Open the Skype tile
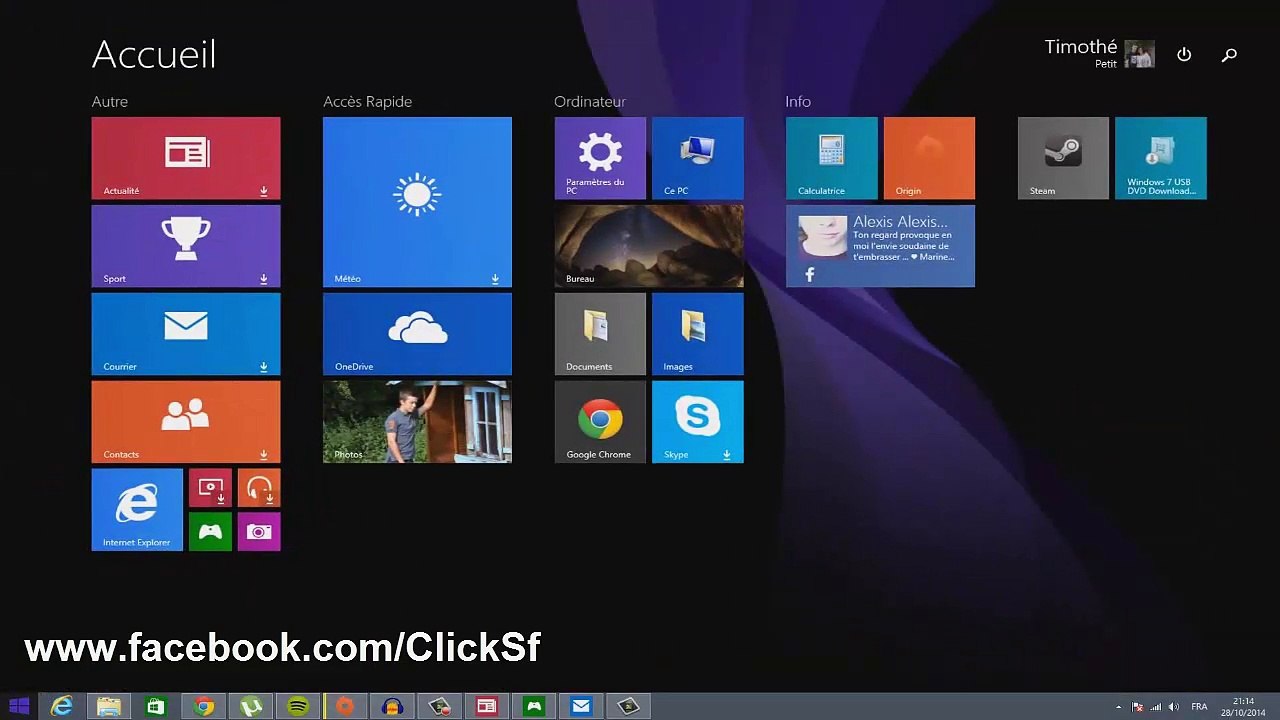Viewport: 1280px width, 720px height. (x=697, y=422)
